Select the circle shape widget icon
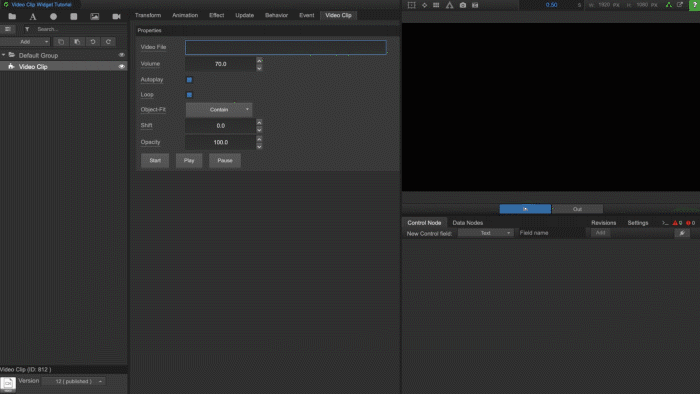 [x=54, y=17]
